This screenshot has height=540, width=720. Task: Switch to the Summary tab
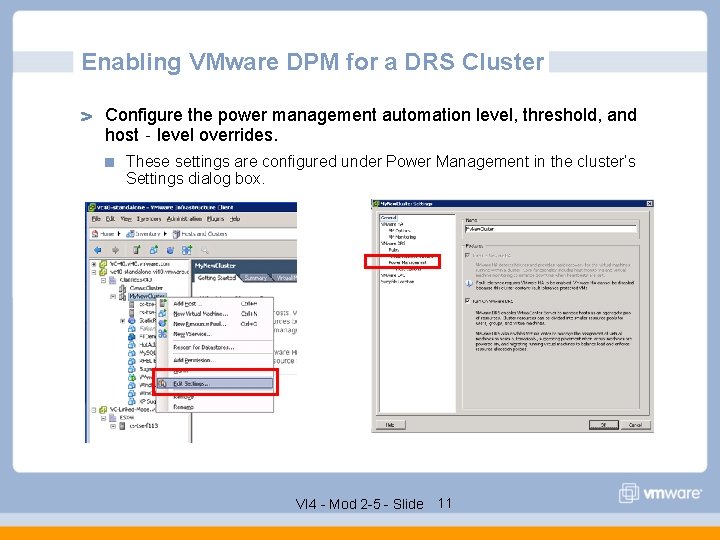[x=255, y=278]
